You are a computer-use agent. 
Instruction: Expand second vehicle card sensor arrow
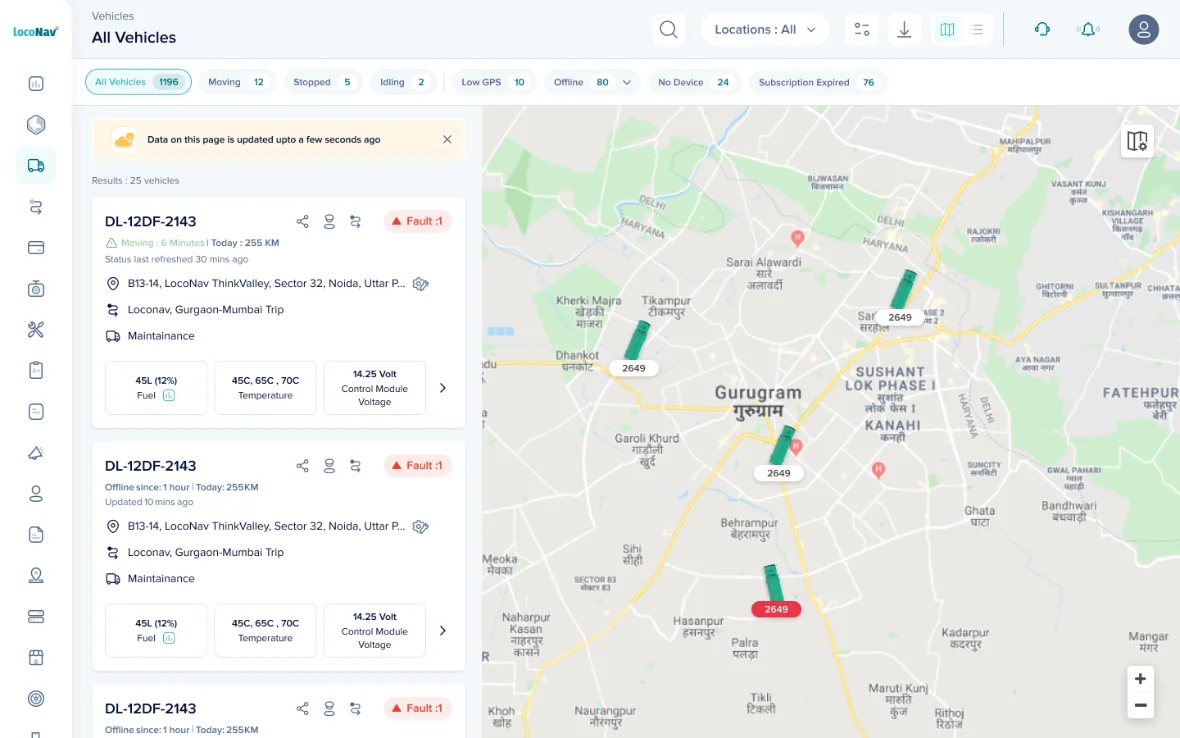tap(442, 630)
